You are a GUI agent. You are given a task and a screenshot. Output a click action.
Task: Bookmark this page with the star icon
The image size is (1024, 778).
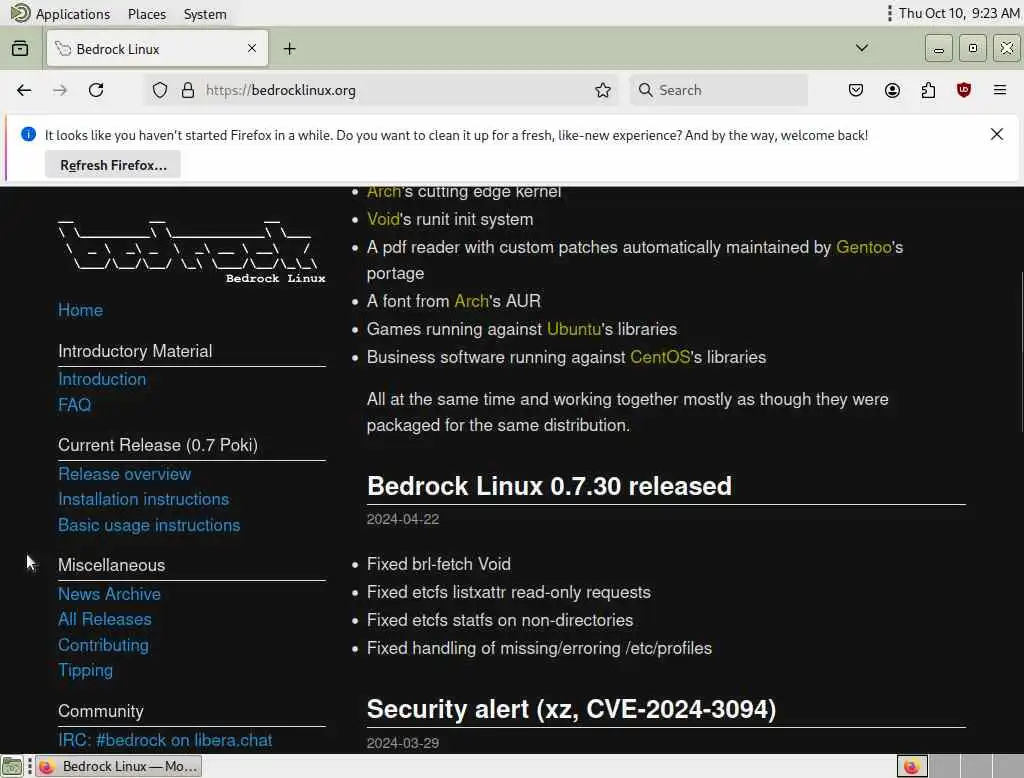click(x=603, y=90)
